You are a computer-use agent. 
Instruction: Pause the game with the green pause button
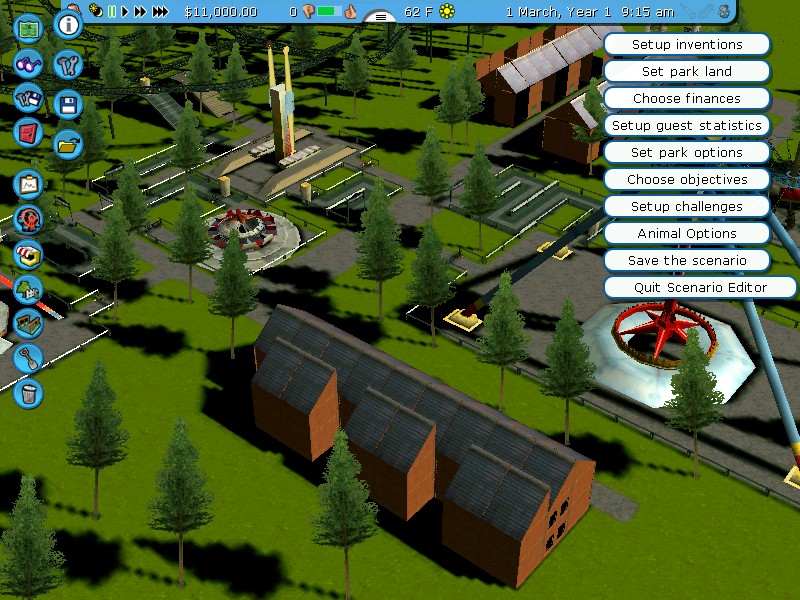point(112,11)
